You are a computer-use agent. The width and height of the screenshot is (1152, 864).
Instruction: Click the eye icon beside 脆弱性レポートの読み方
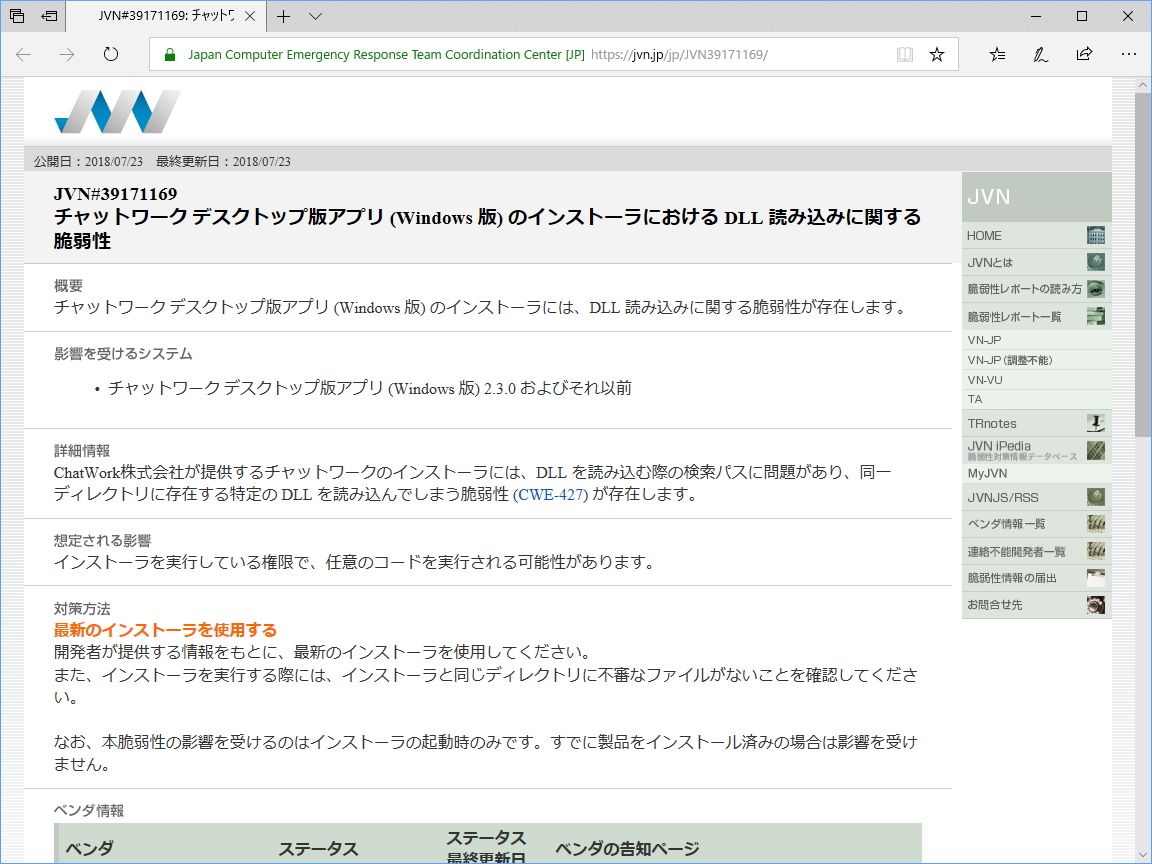pyautogui.click(x=1095, y=289)
